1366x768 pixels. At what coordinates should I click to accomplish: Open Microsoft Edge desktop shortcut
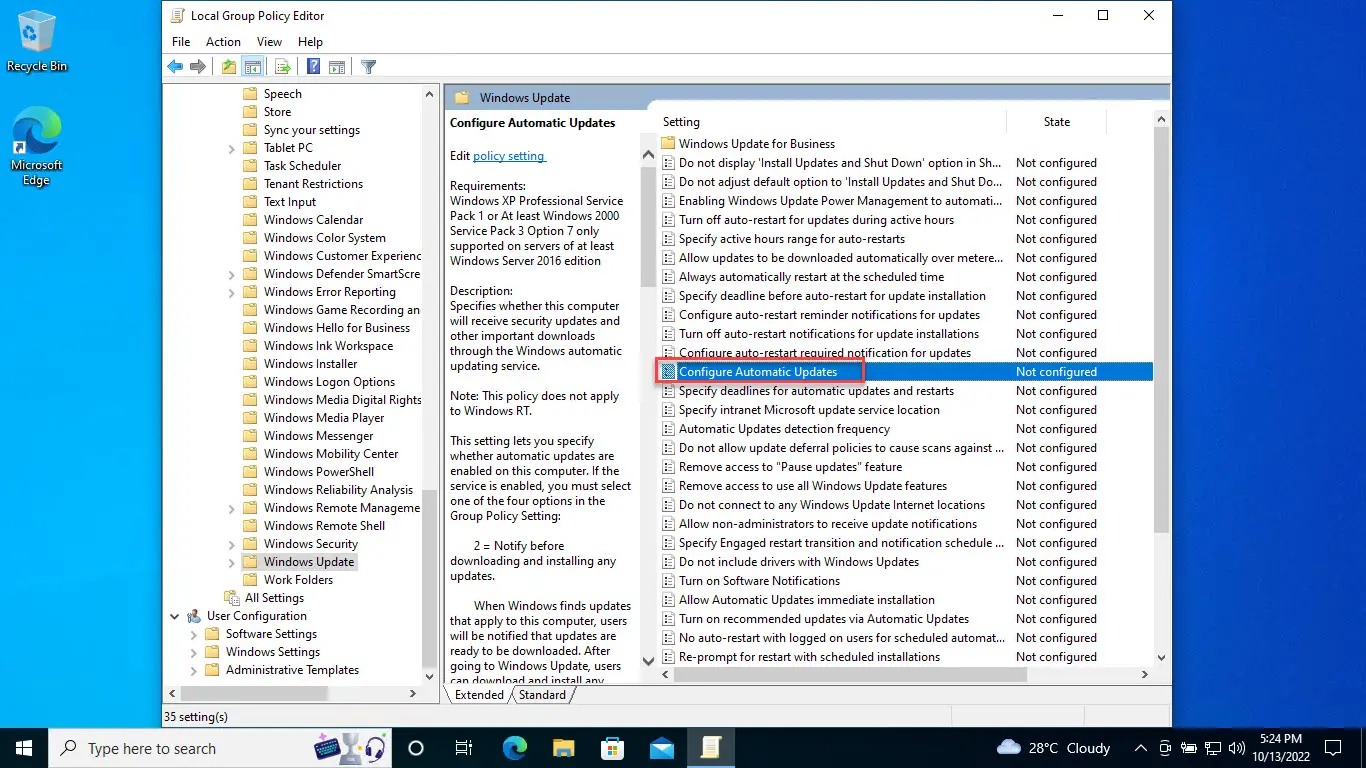click(37, 147)
